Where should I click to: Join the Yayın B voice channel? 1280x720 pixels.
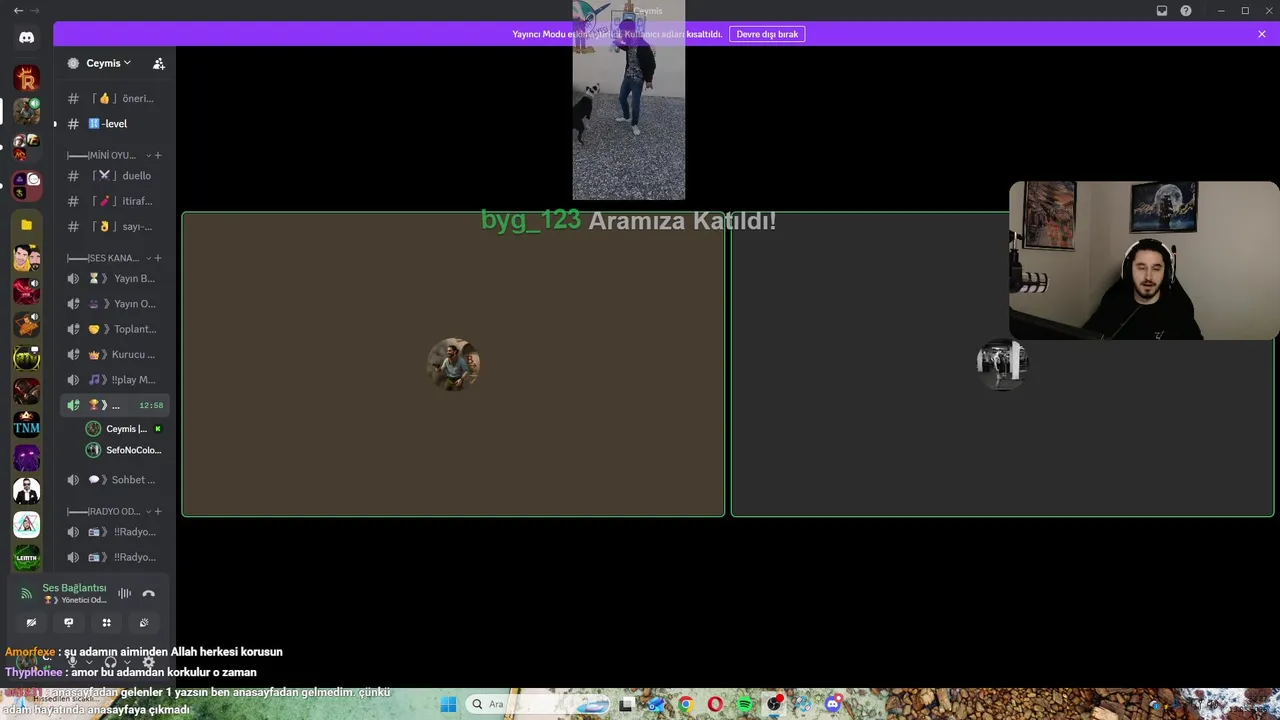click(x=114, y=278)
